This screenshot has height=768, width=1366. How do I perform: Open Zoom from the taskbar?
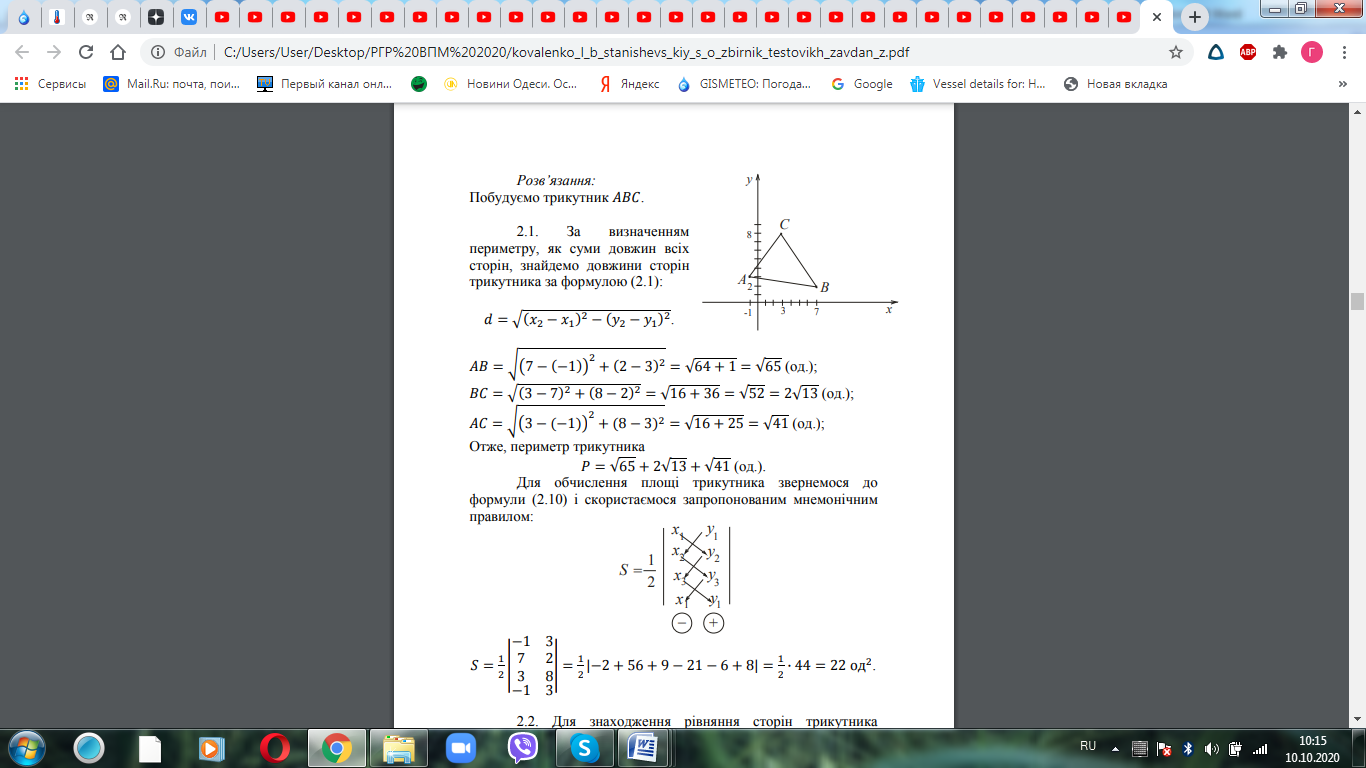click(461, 746)
